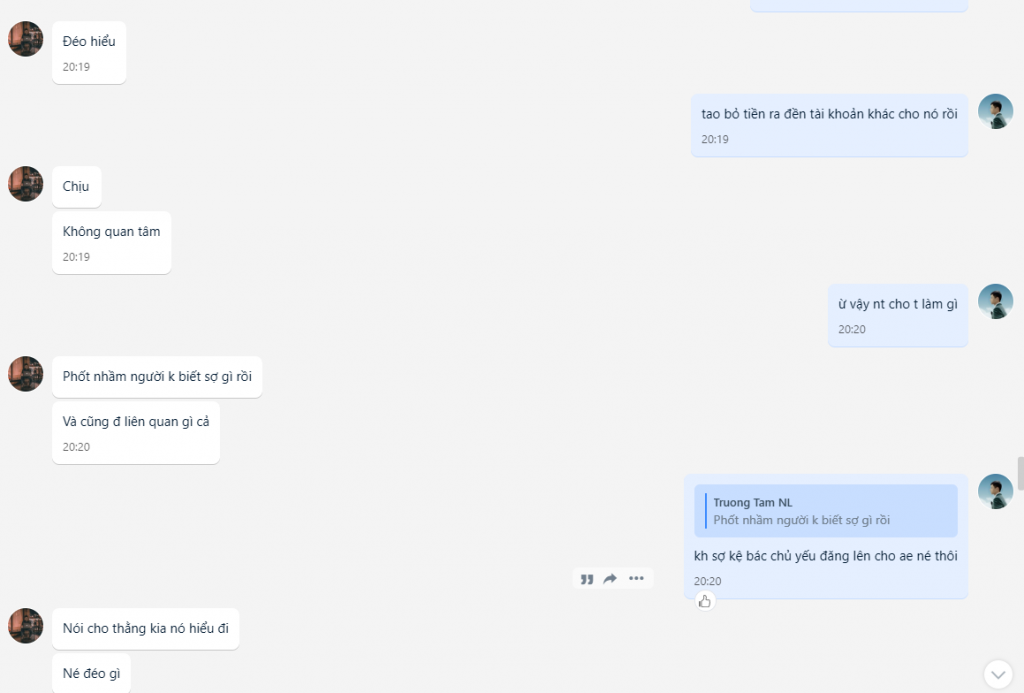This screenshot has height=693, width=1024.
Task: Select 'Và cũng đ liên quan gì cả' bubble
Action: tap(136, 432)
